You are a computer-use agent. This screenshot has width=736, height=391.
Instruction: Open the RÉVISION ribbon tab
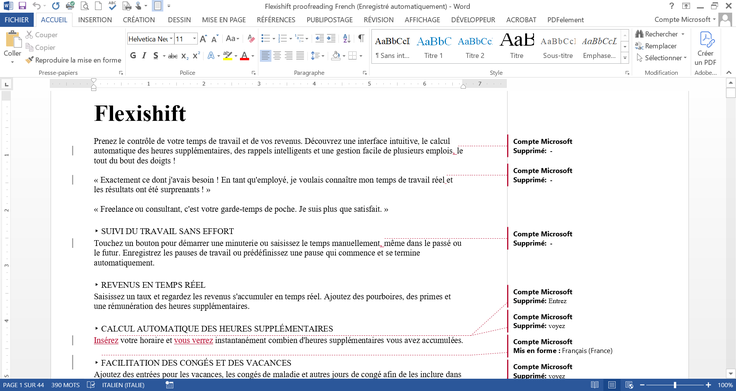[378, 20]
